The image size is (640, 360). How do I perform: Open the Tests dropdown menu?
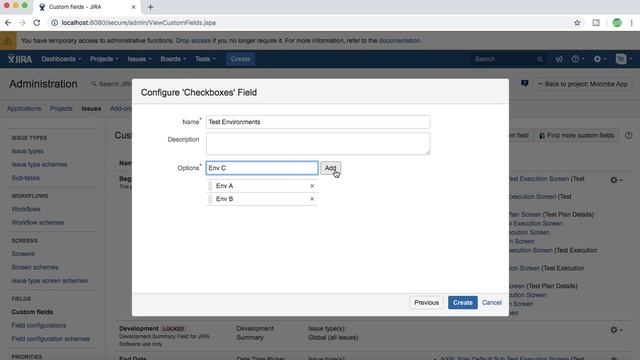click(205, 59)
